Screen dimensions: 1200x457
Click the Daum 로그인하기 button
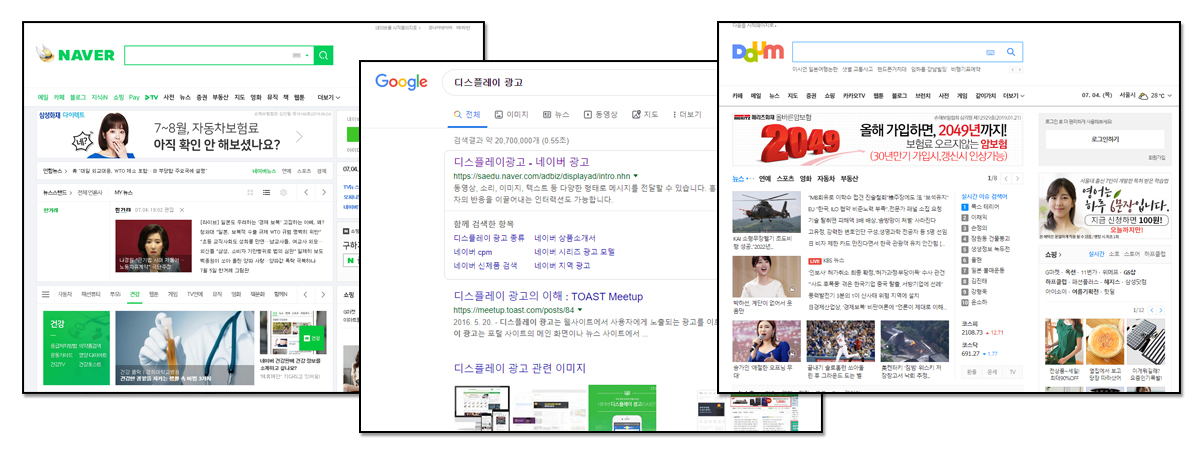pyautogui.click(x=1104, y=139)
